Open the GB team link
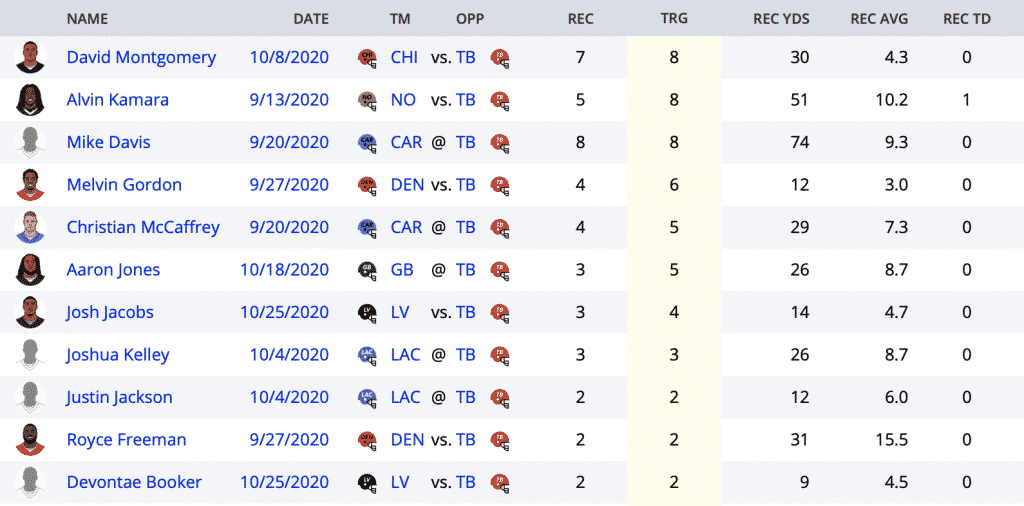This screenshot has width=1024, height=506. click(x=402, y=270)
